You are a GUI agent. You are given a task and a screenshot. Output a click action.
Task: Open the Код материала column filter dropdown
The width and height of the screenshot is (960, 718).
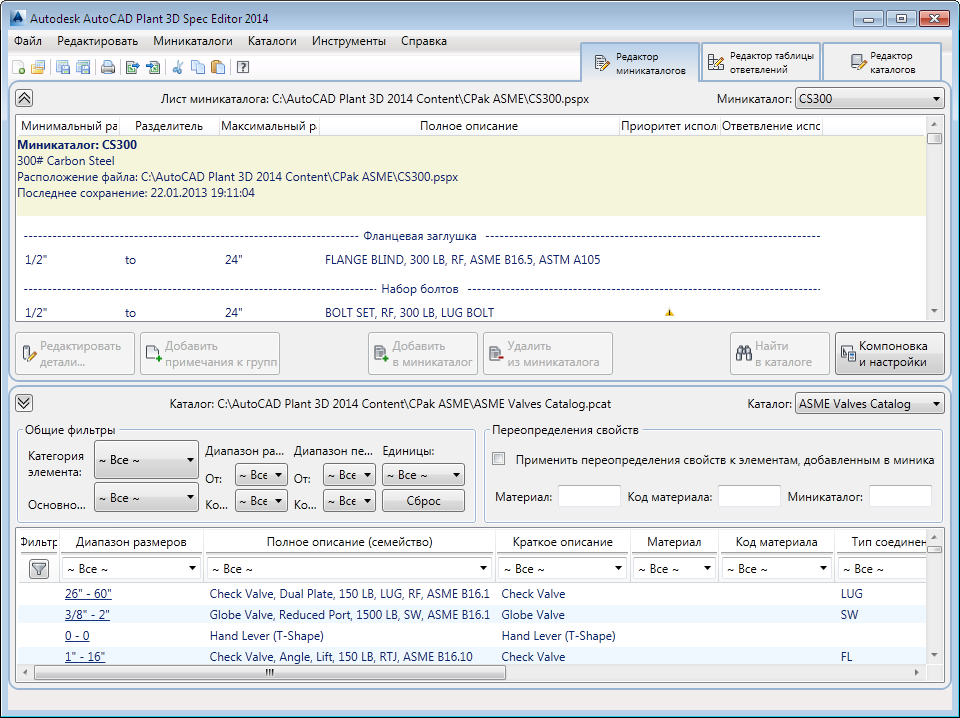tap(776, 569)
